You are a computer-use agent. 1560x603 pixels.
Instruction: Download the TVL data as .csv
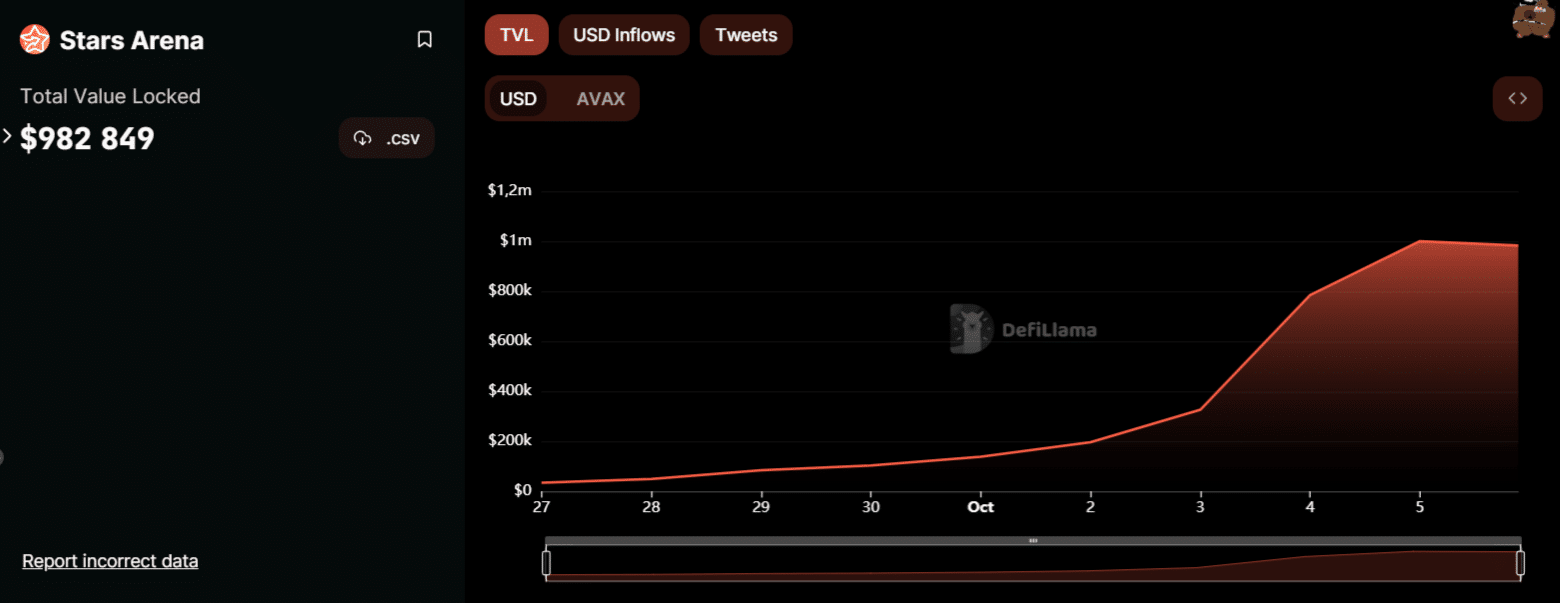click(387, 138)
